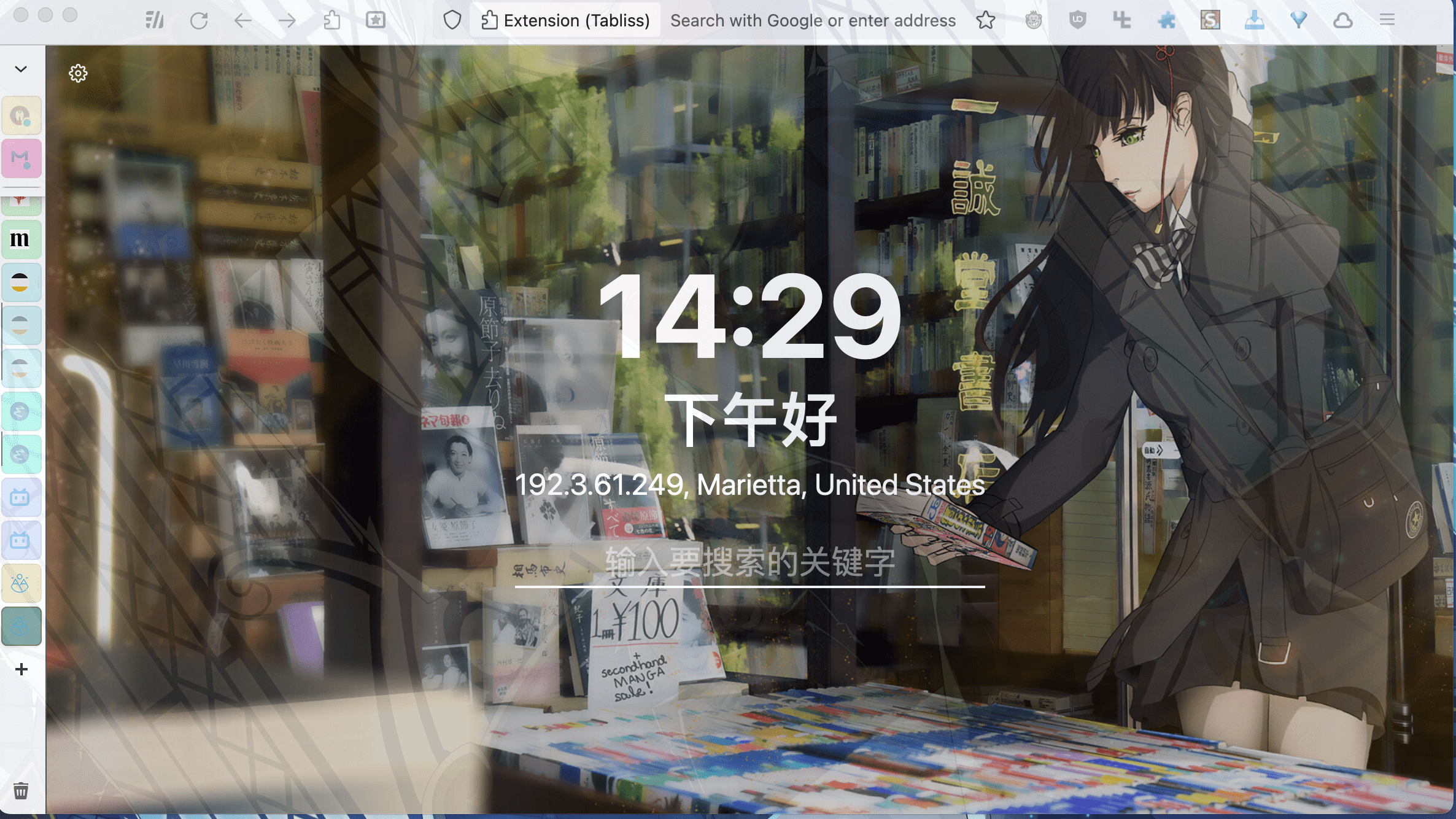The image size is (1456, 819).
Task: Go forward to the next page
Action: [287, 20]
